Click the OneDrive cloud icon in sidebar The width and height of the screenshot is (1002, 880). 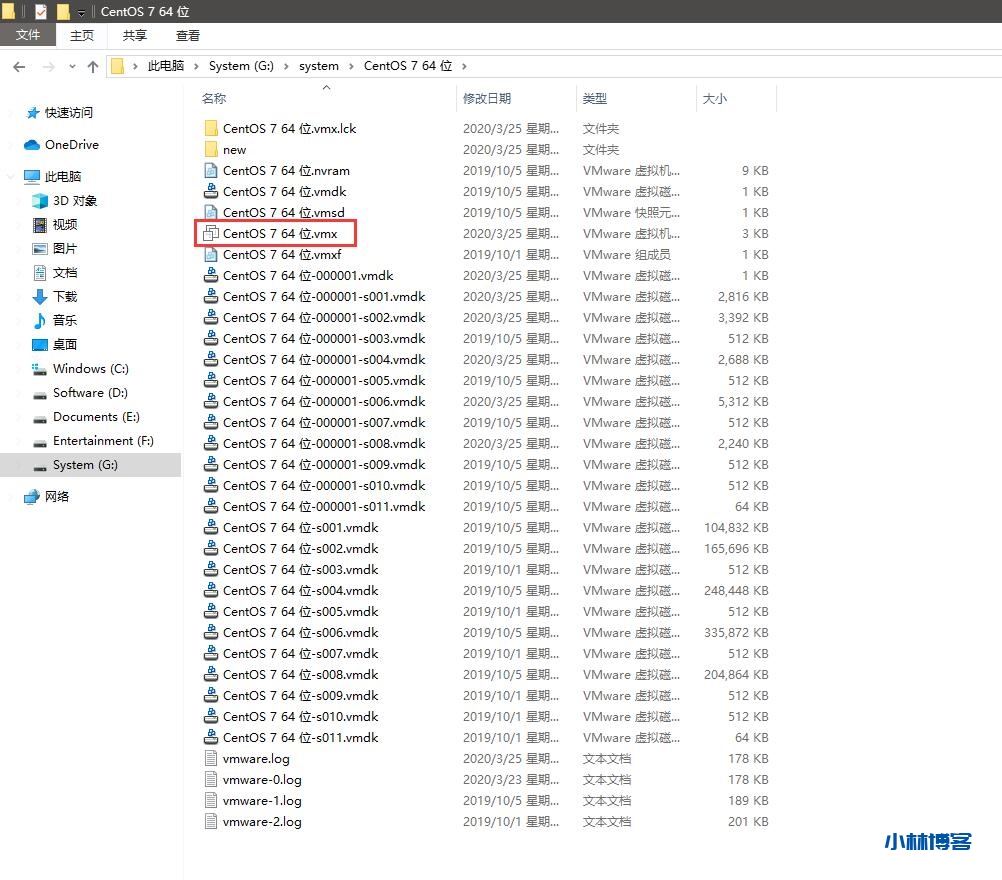(x=32, y=145)
